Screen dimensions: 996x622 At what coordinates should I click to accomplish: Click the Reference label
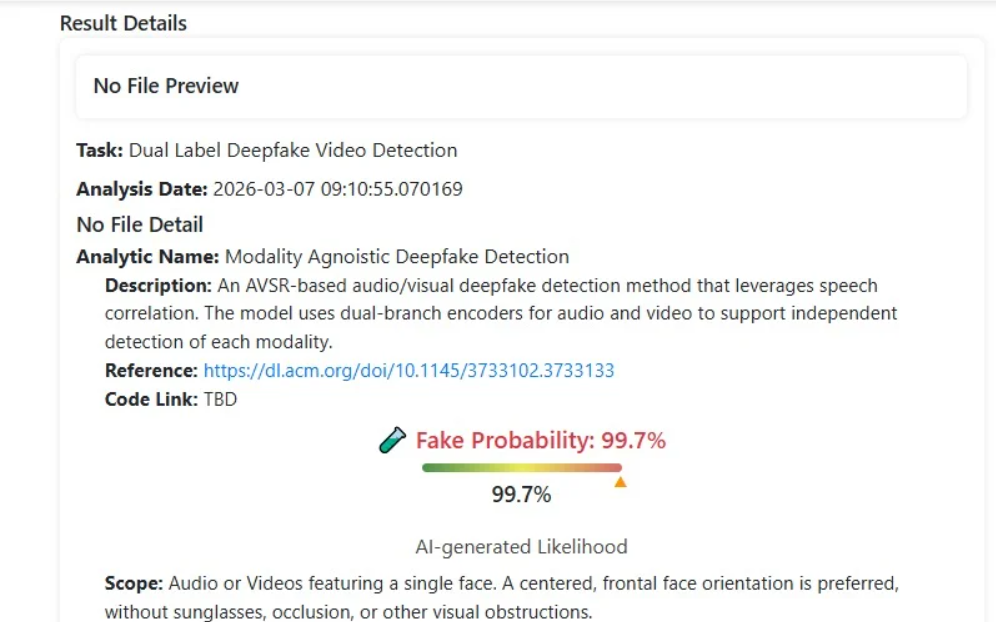[x=151, y=371]
